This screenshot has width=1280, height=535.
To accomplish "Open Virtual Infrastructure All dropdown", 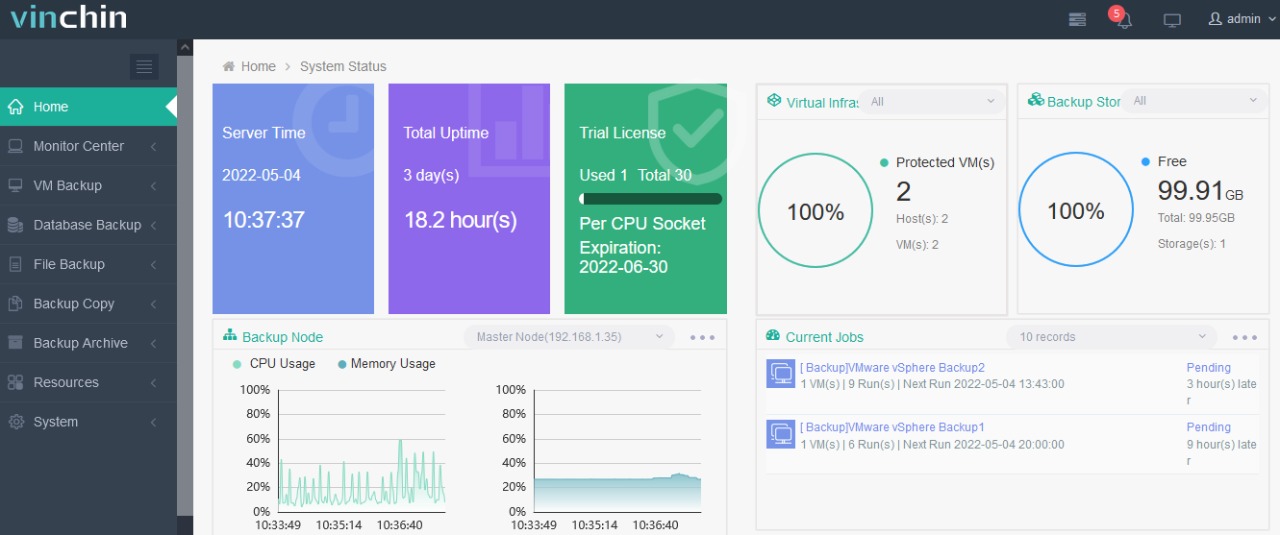I will pyautogui.click(x=933, y=101).
